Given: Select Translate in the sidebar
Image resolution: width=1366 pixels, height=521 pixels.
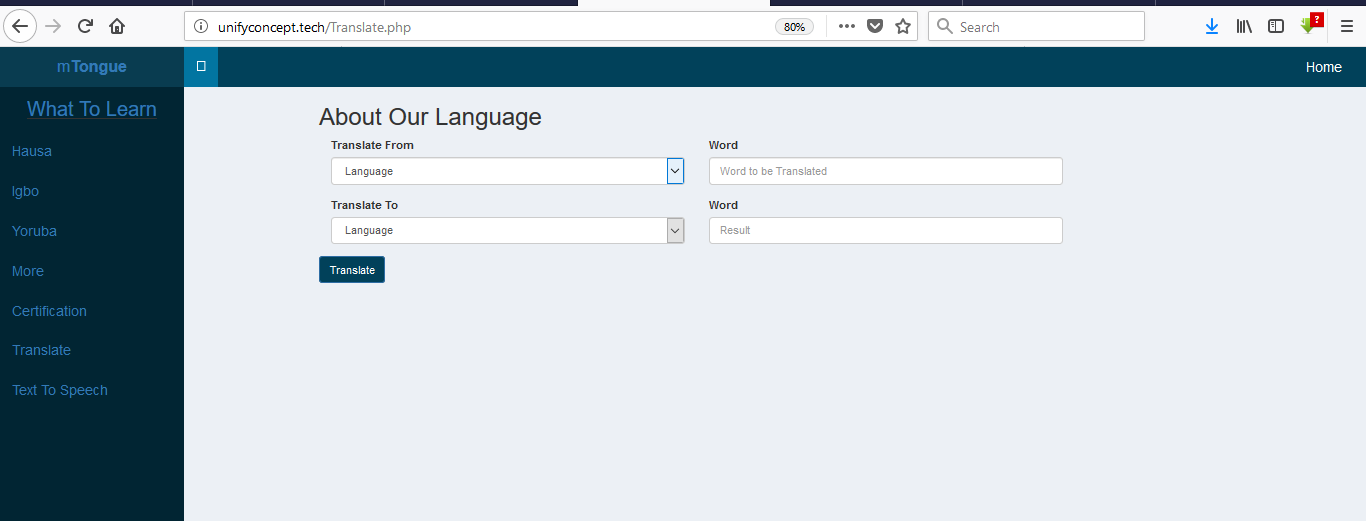Looking at the screenshot, I should 41,350.
